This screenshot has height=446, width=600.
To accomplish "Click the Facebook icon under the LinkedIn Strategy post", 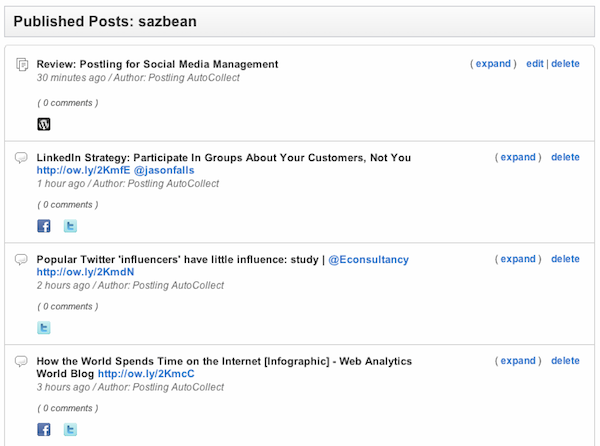I will tap(44, 227).
